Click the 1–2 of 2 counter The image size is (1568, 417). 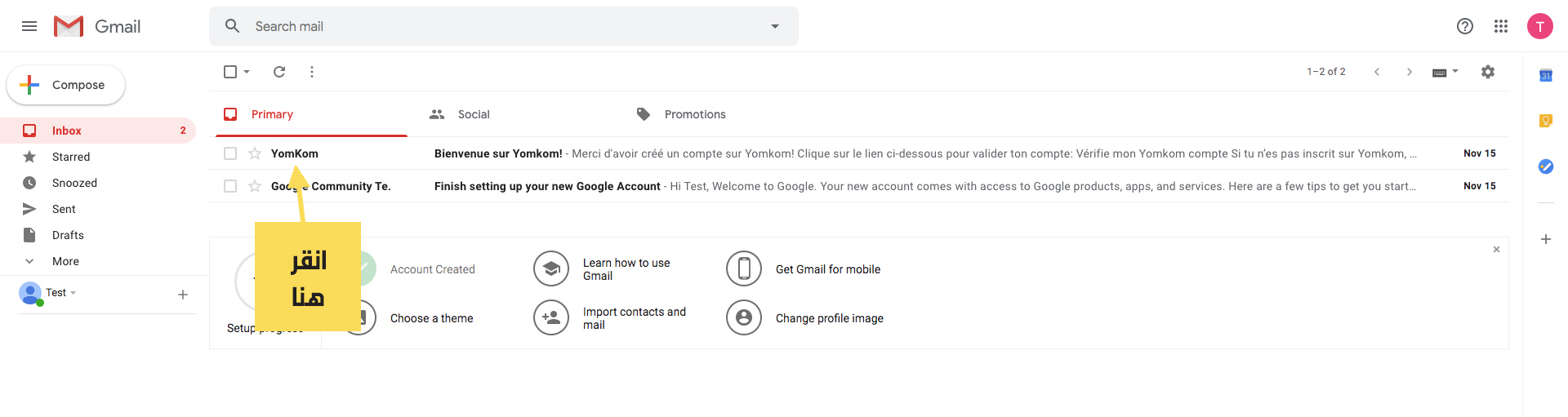click(x=1326, y=72)
